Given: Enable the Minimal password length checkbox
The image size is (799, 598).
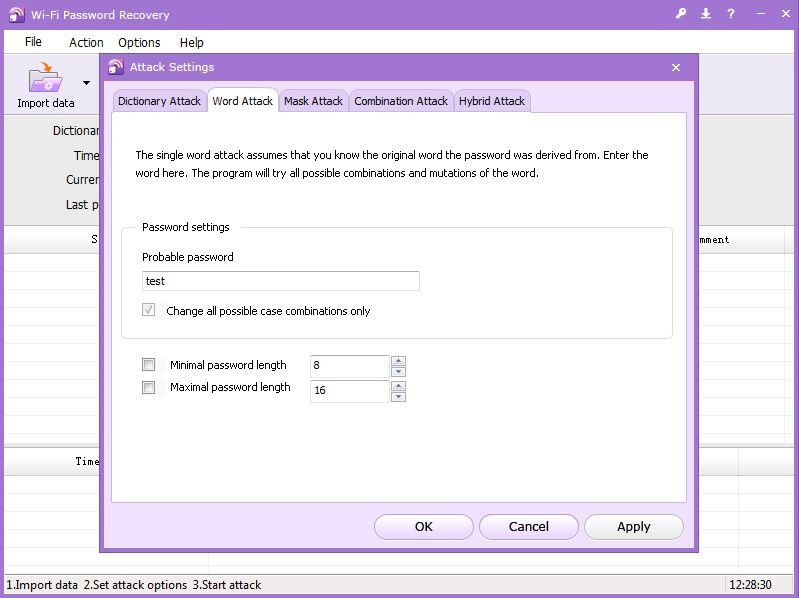Looking at the screenshot, I should 148,364.
